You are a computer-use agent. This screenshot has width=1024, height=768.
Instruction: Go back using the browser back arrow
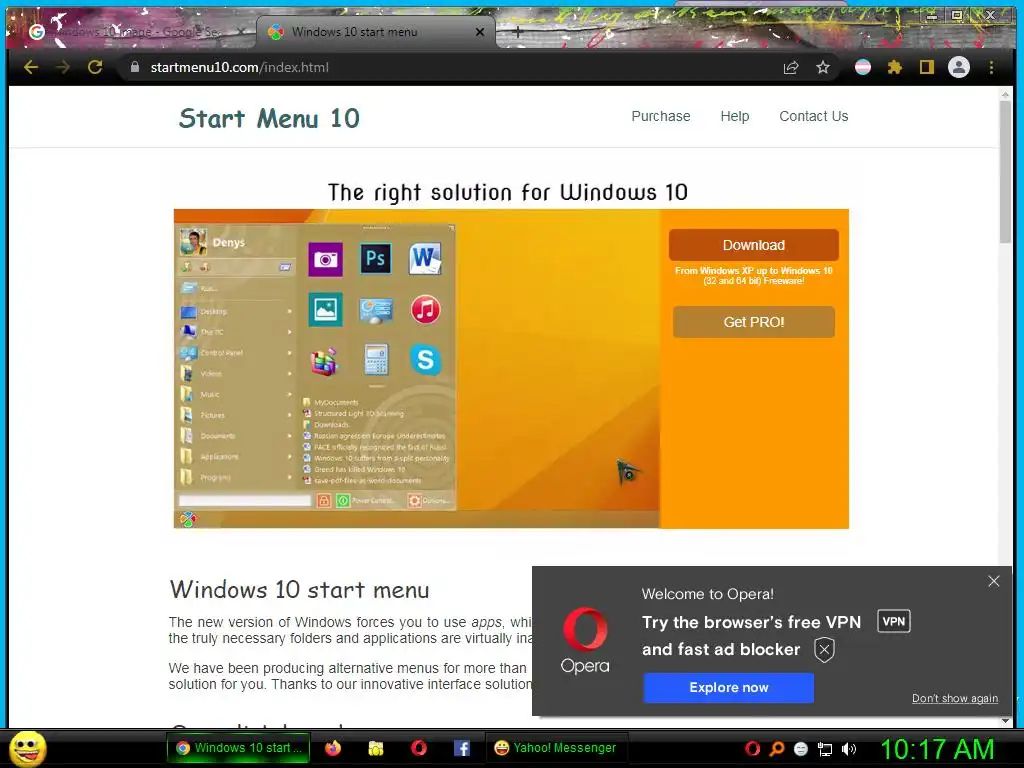[31, 67]
